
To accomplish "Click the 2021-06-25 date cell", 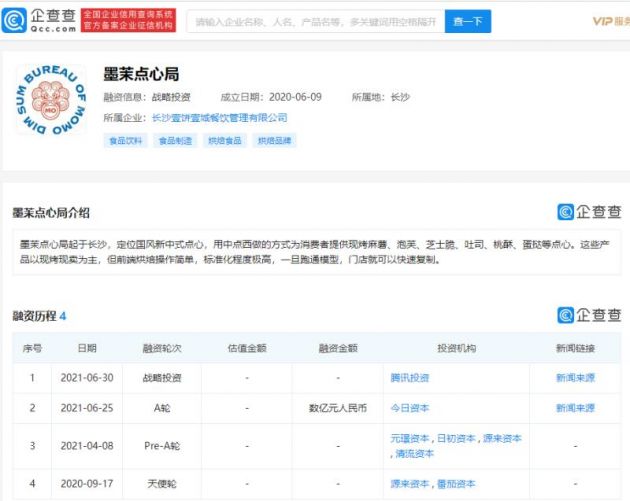I will pos(87,408).
